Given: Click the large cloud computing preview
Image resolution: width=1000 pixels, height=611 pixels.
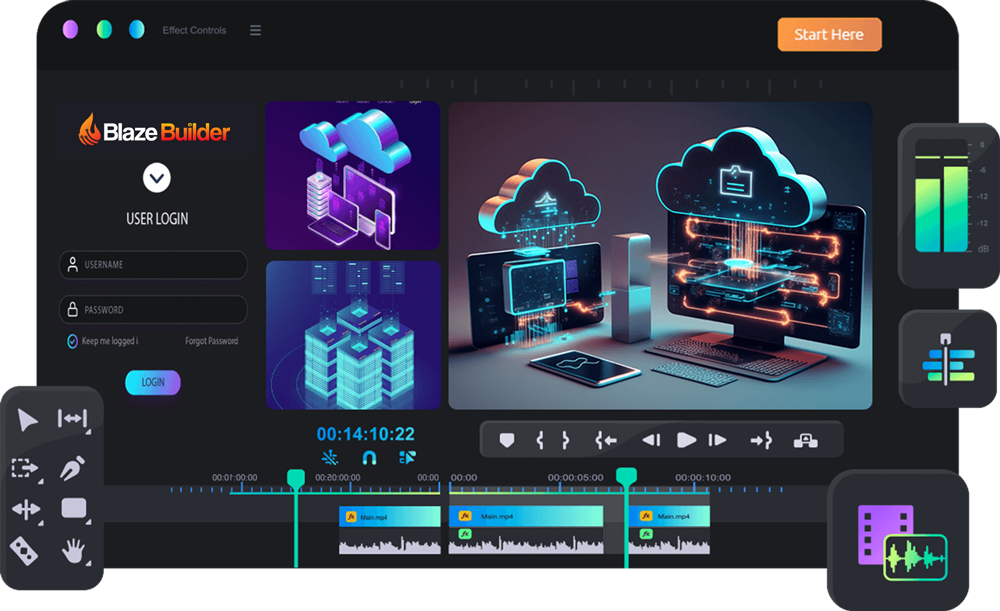Looking at the screenshot, I should click(x=660, y=255).
